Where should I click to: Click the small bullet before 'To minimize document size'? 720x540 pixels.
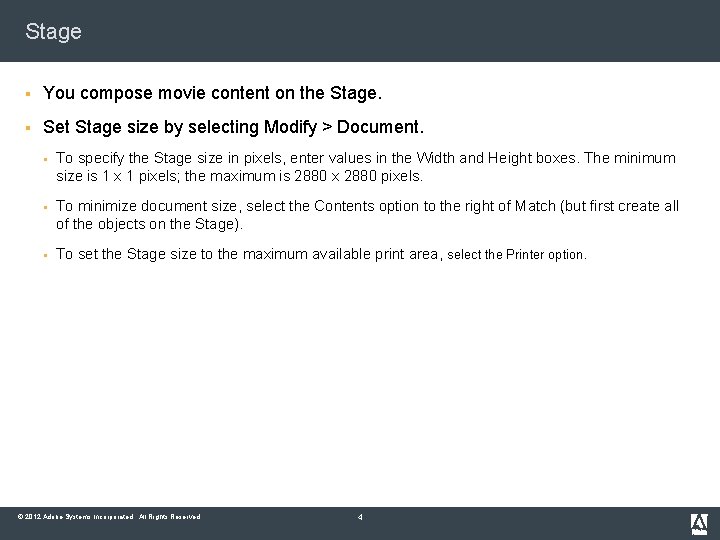point(45,208)
